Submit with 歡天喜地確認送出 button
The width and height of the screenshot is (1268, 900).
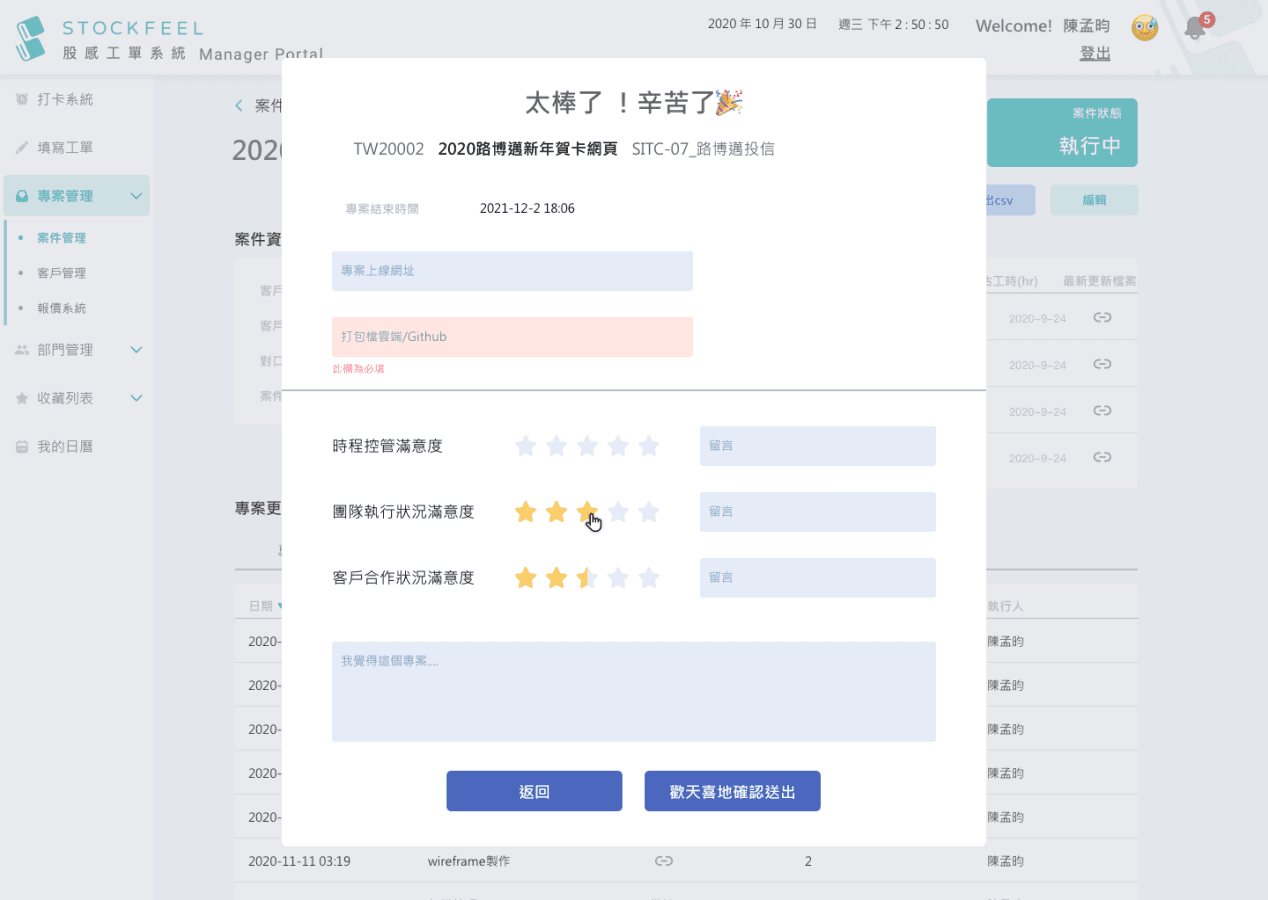point(732,791)
